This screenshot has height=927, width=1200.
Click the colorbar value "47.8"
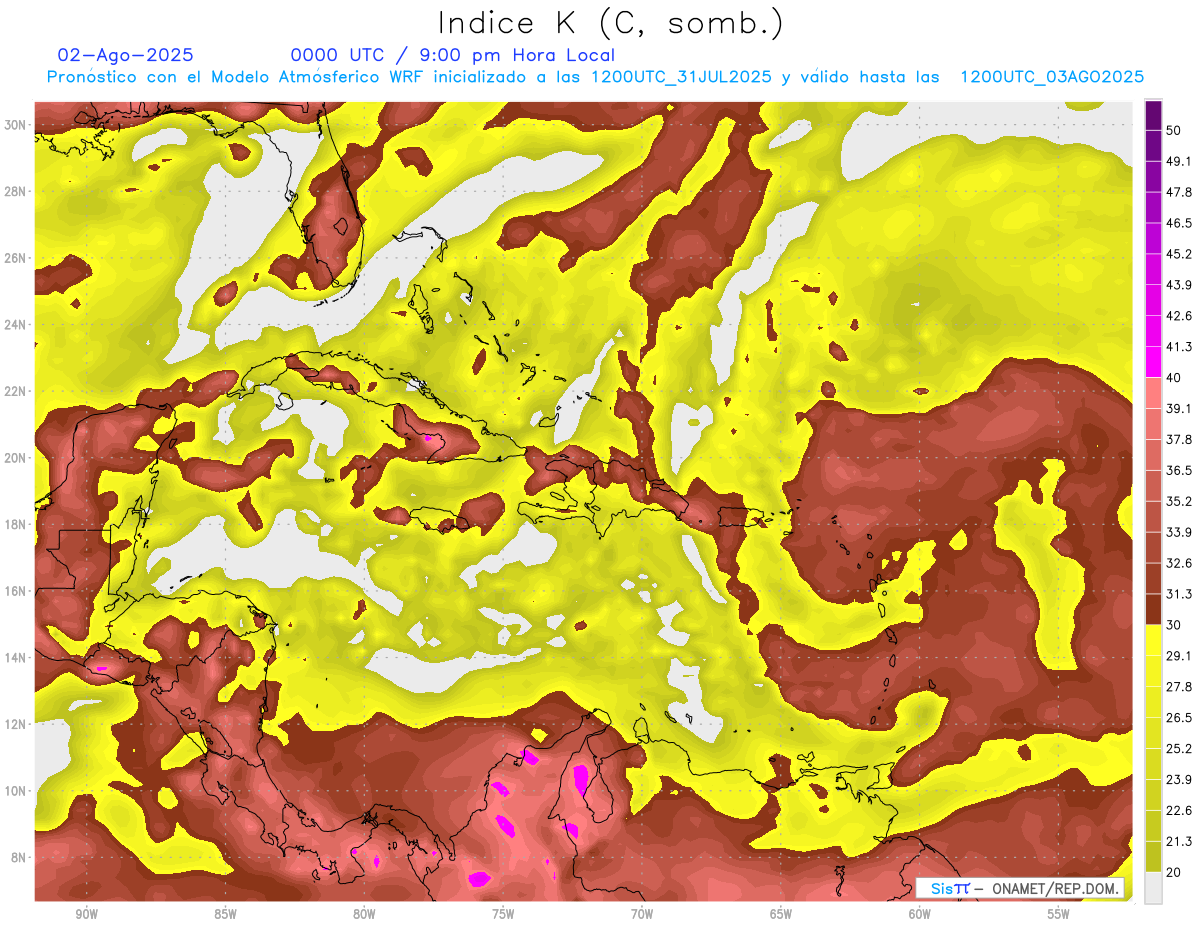coord(1179,192)
